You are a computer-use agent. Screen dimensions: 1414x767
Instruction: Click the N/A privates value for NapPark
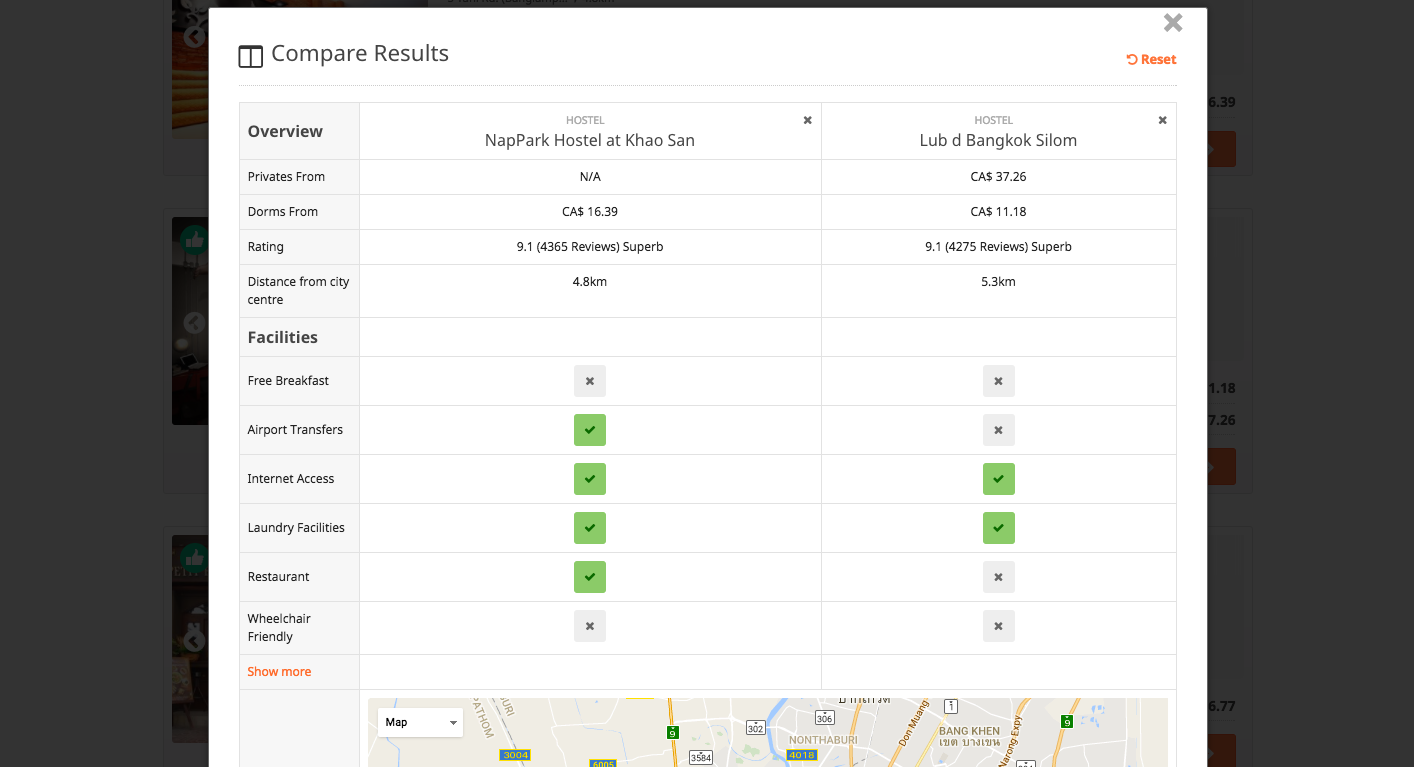(590, 177)
